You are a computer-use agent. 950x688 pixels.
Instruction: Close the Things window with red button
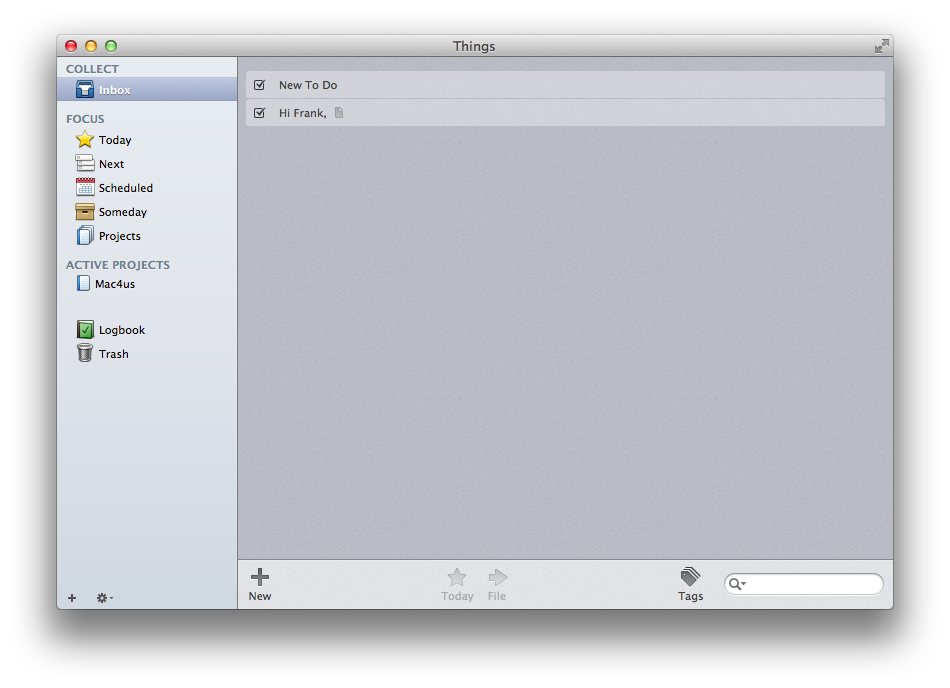[x=71, y=46]
